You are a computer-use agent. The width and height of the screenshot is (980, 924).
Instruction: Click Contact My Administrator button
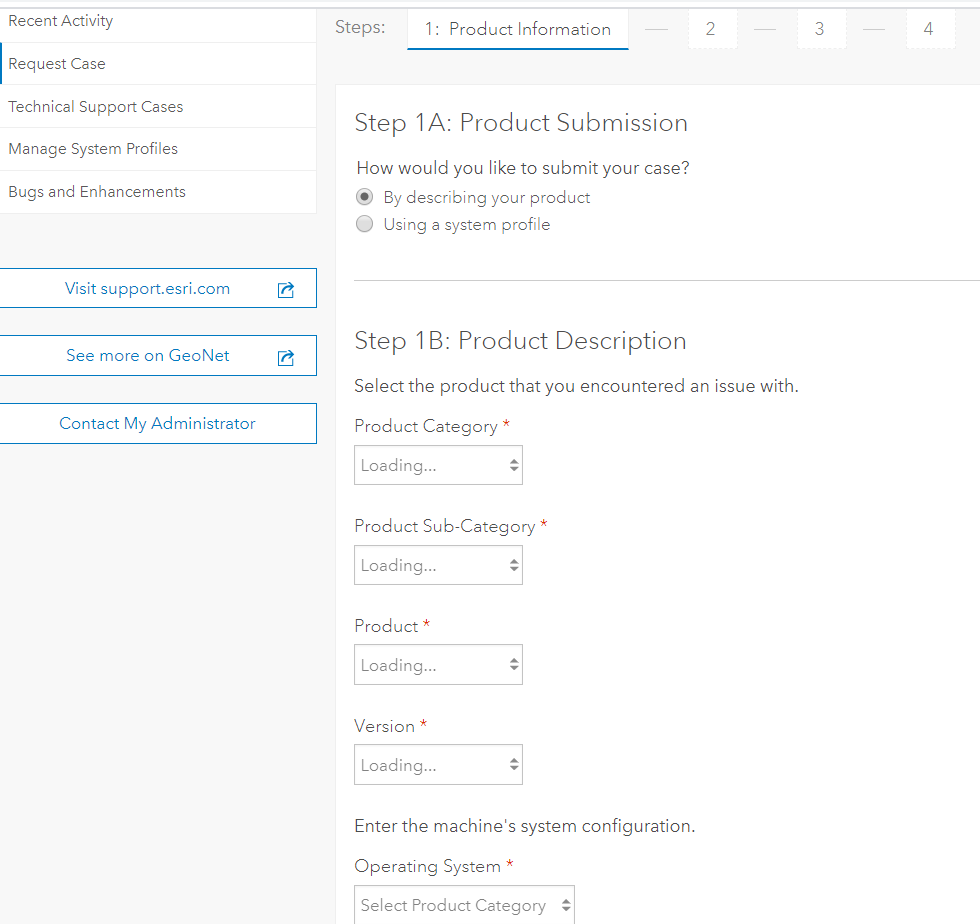click(158, 423)
